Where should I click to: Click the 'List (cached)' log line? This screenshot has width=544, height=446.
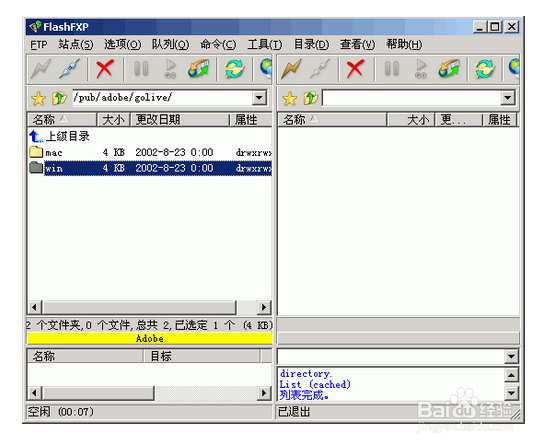pos(315,384)
